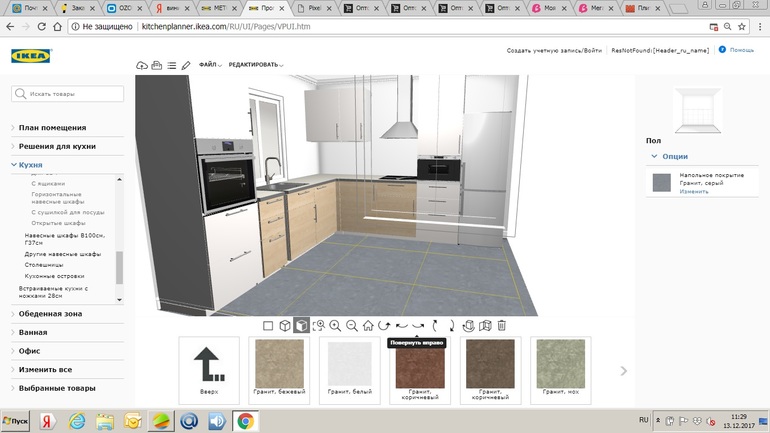
Task: Click the zoom in magnifier icon
Action: click(335, 326)
